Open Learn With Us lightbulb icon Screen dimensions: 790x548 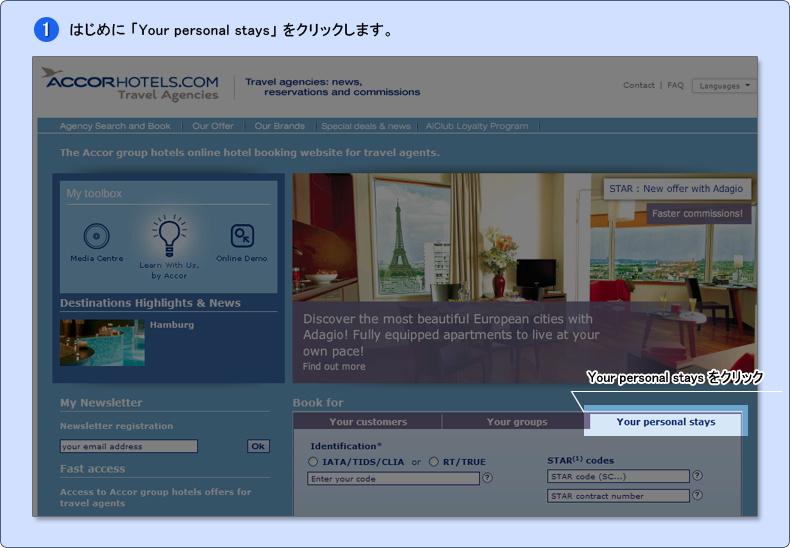[169, 235]
